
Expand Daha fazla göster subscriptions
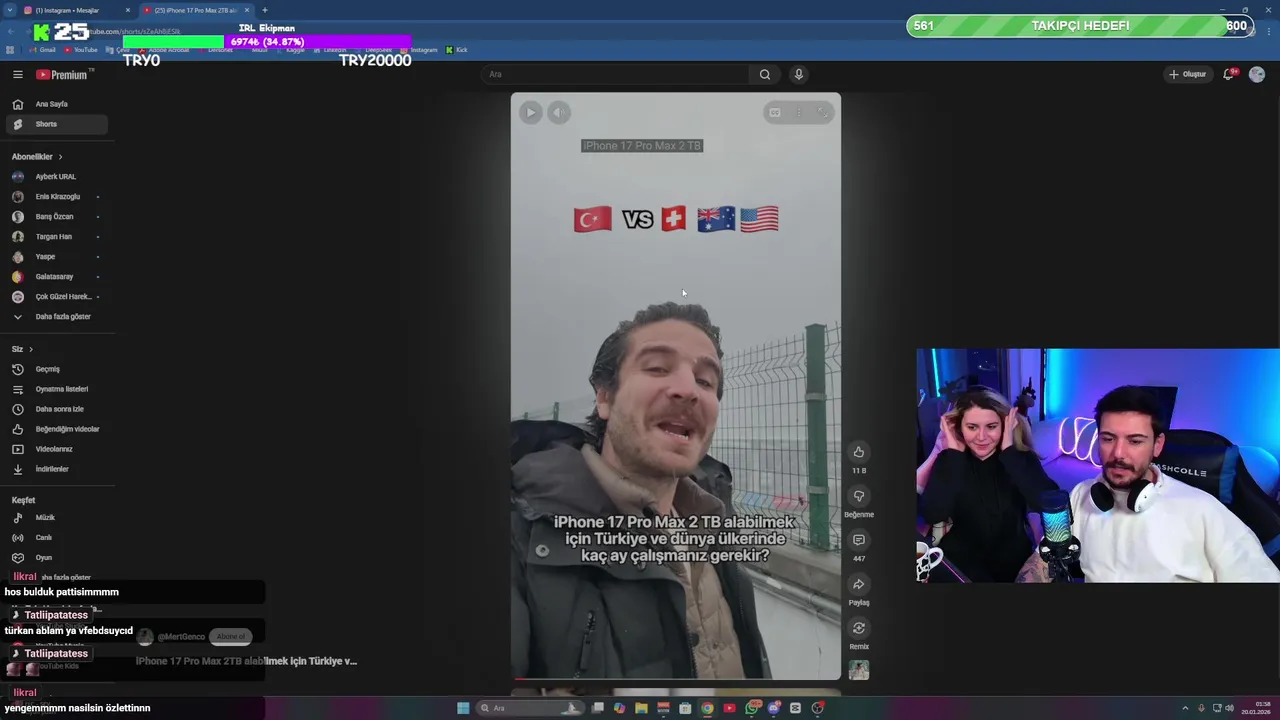57,317
